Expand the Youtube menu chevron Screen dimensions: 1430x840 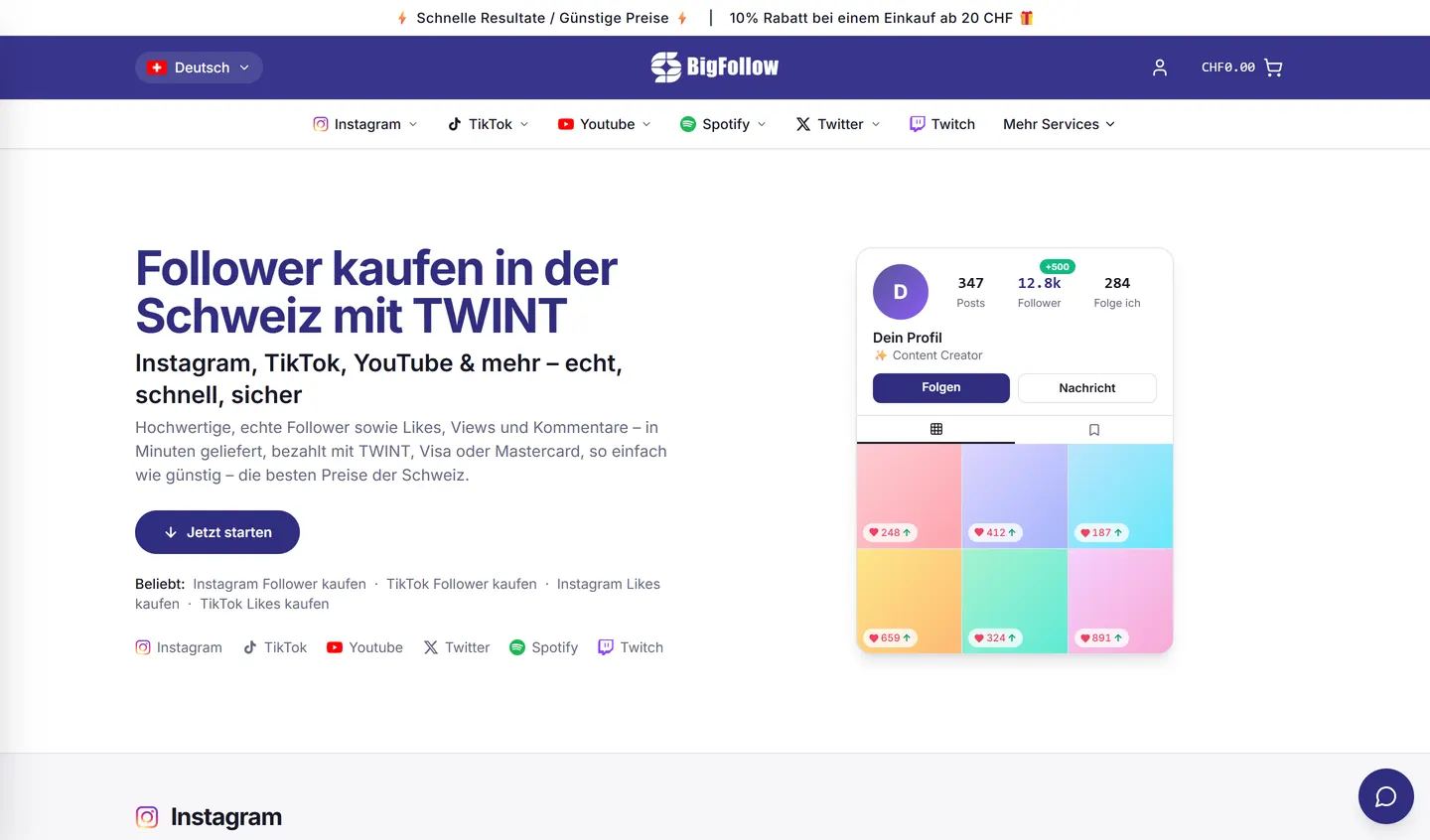(646, 124)
